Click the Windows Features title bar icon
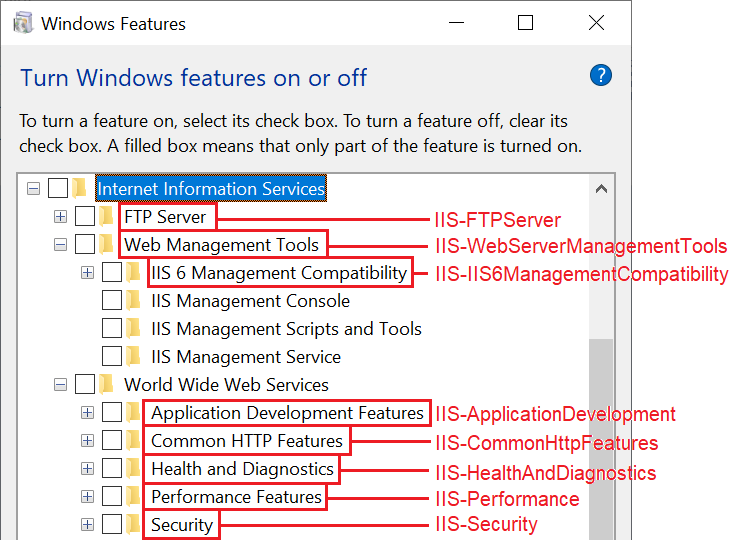 [23, 24]
